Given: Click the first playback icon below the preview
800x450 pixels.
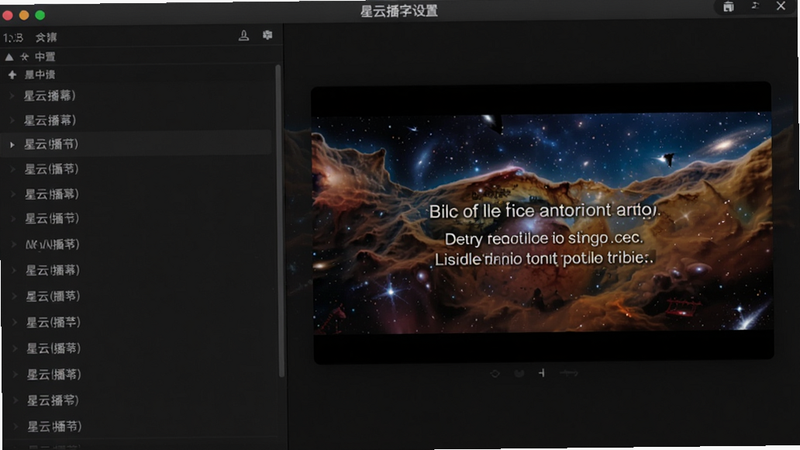Looking at the screenshot, I should [x=495, y=374].
